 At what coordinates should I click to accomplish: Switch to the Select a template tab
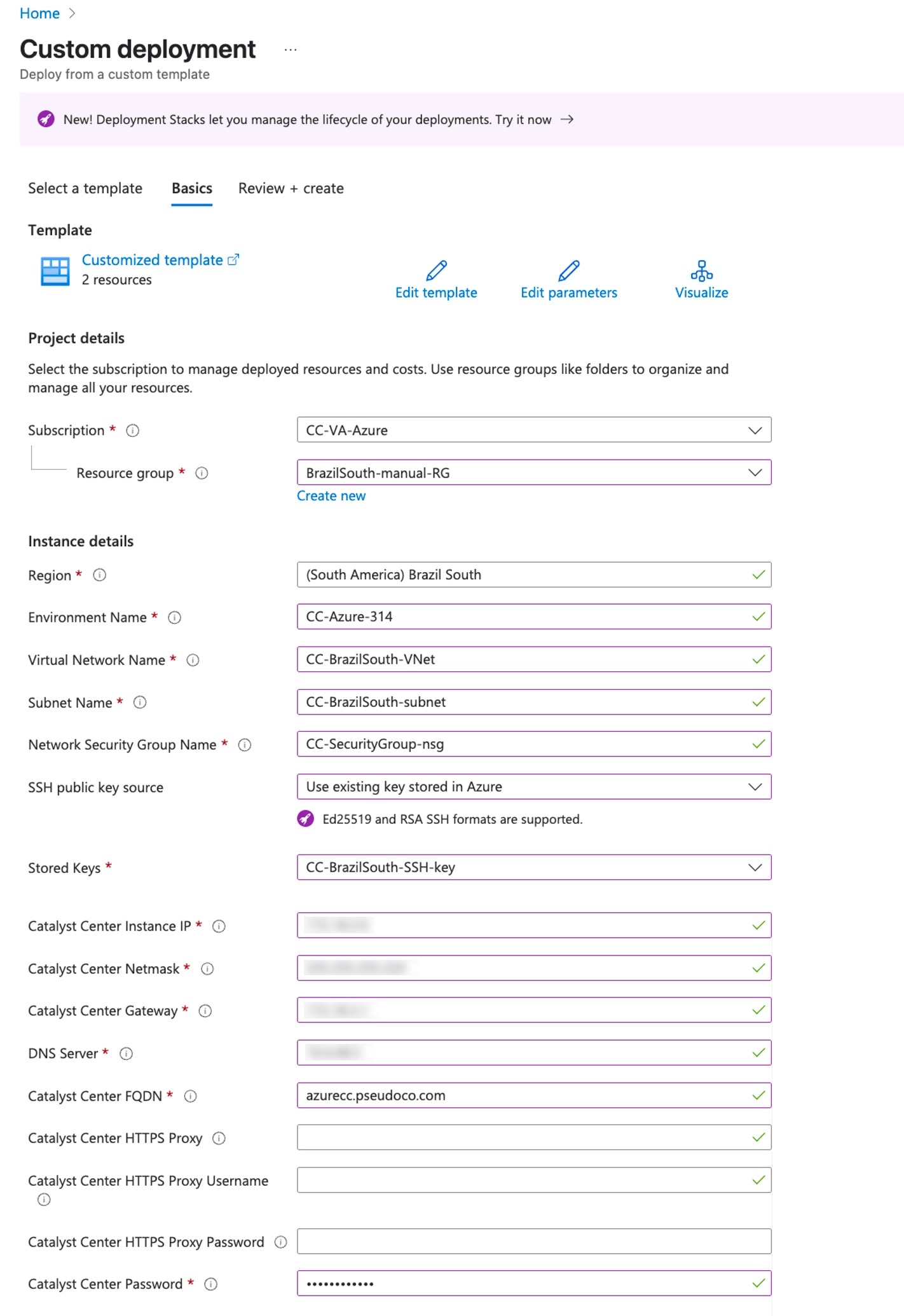point(85,188)
